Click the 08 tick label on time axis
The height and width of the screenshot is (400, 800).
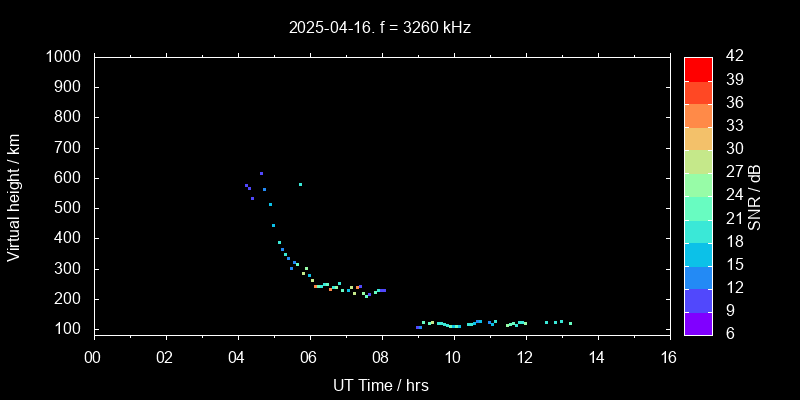point(381,358)
